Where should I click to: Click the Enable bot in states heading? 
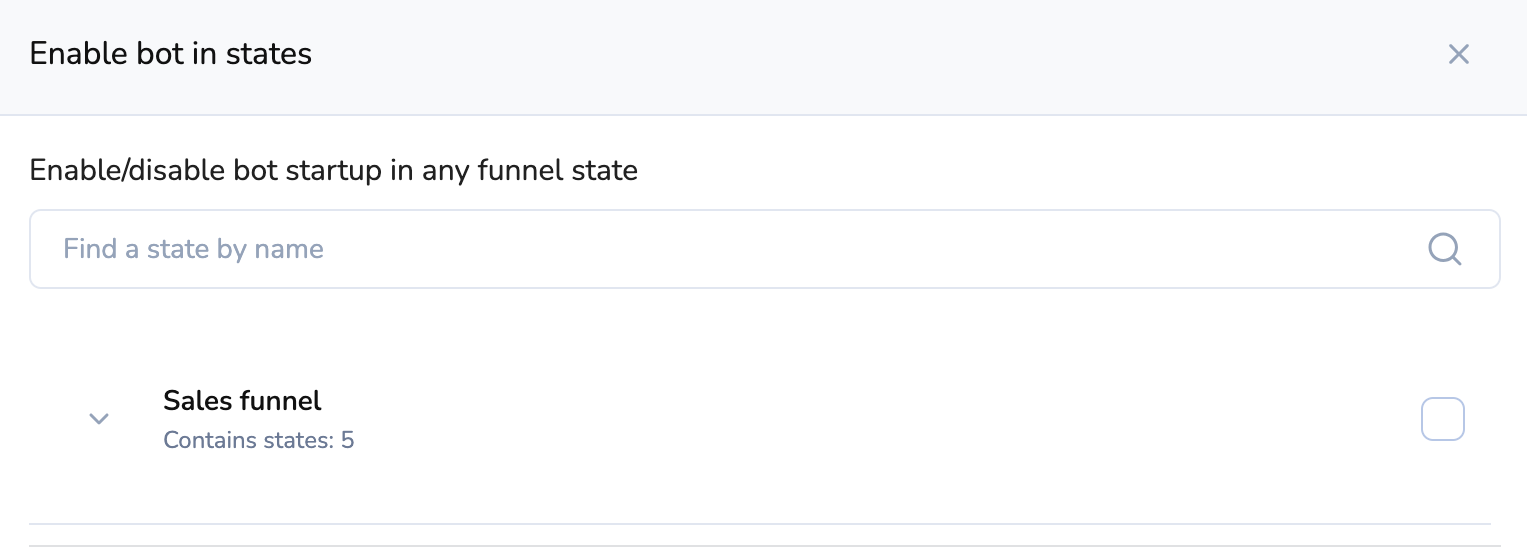(x=171, y=54)
